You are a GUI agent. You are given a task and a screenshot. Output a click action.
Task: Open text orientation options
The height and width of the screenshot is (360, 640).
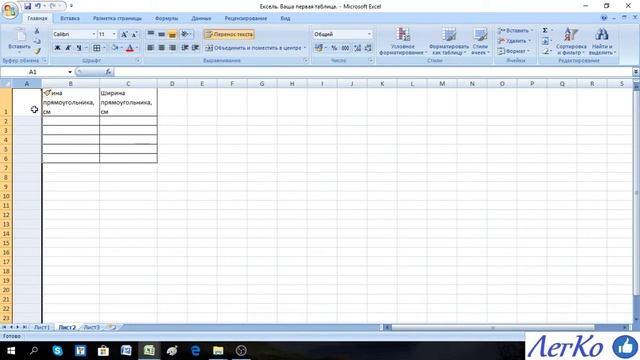click(x=186, y=34)
